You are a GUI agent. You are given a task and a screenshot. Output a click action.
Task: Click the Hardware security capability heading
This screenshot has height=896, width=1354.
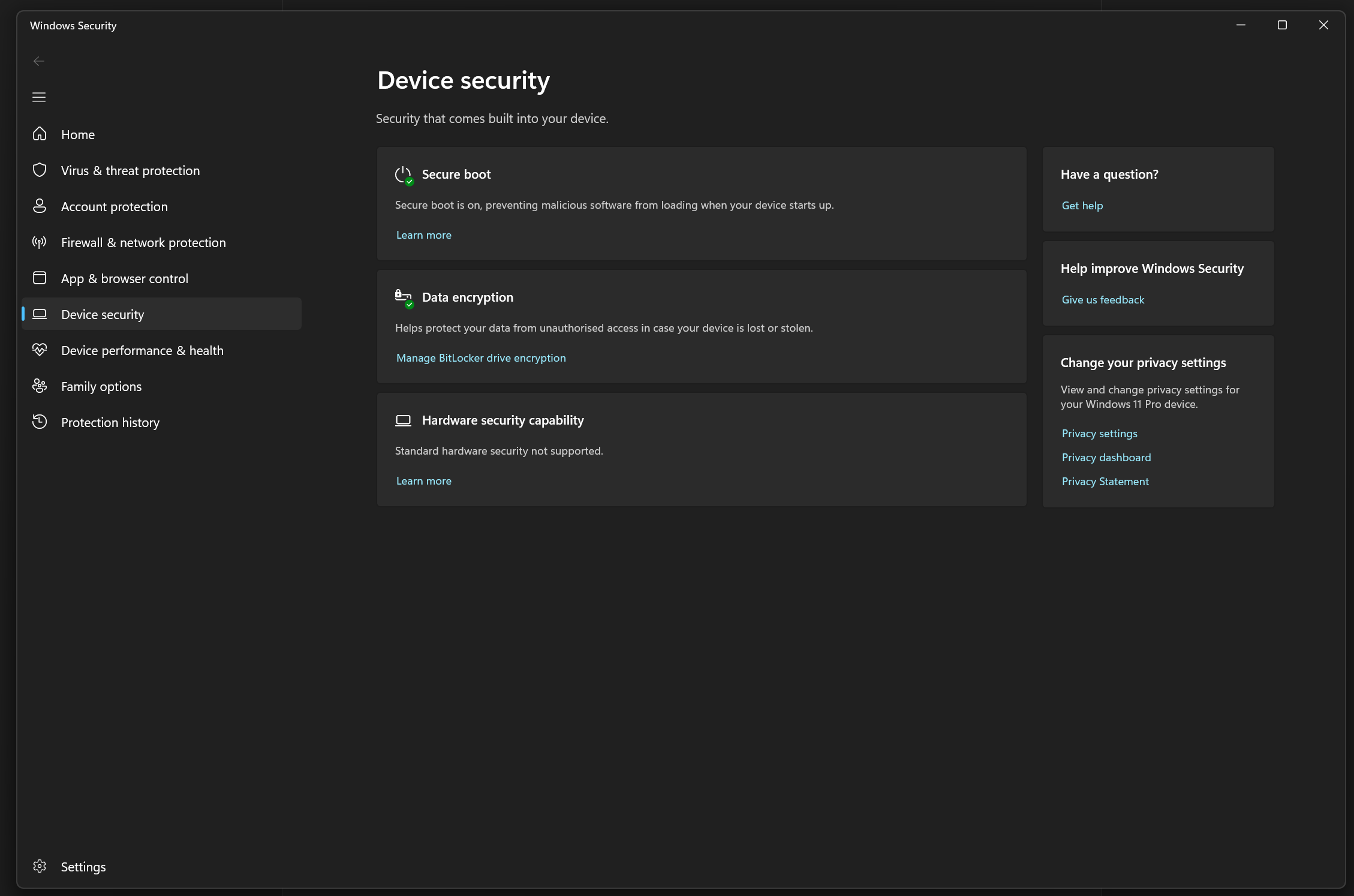(503, 420)
